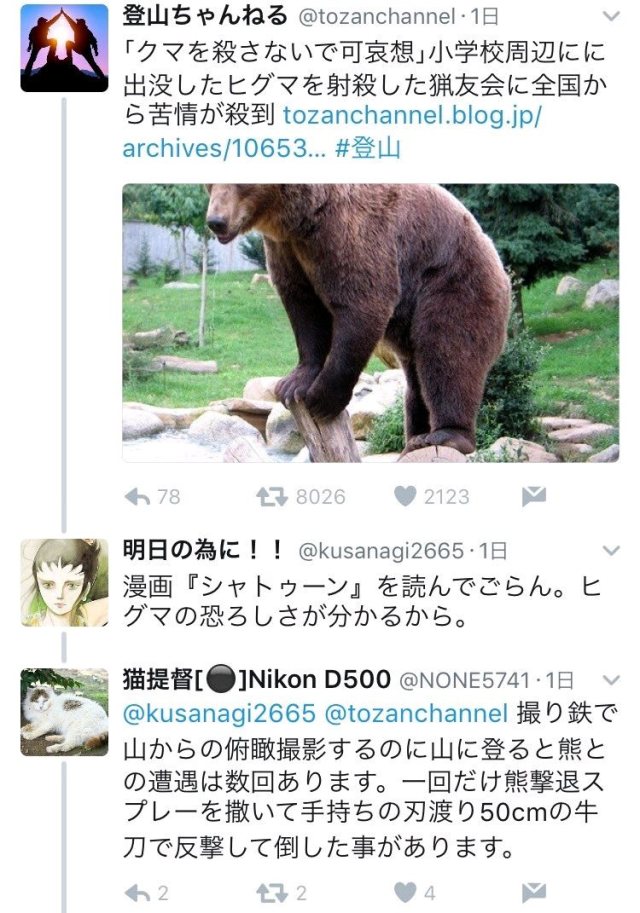View the brown bear photo
The height and width of the screenshot is (913, 640).
(370, 322)
